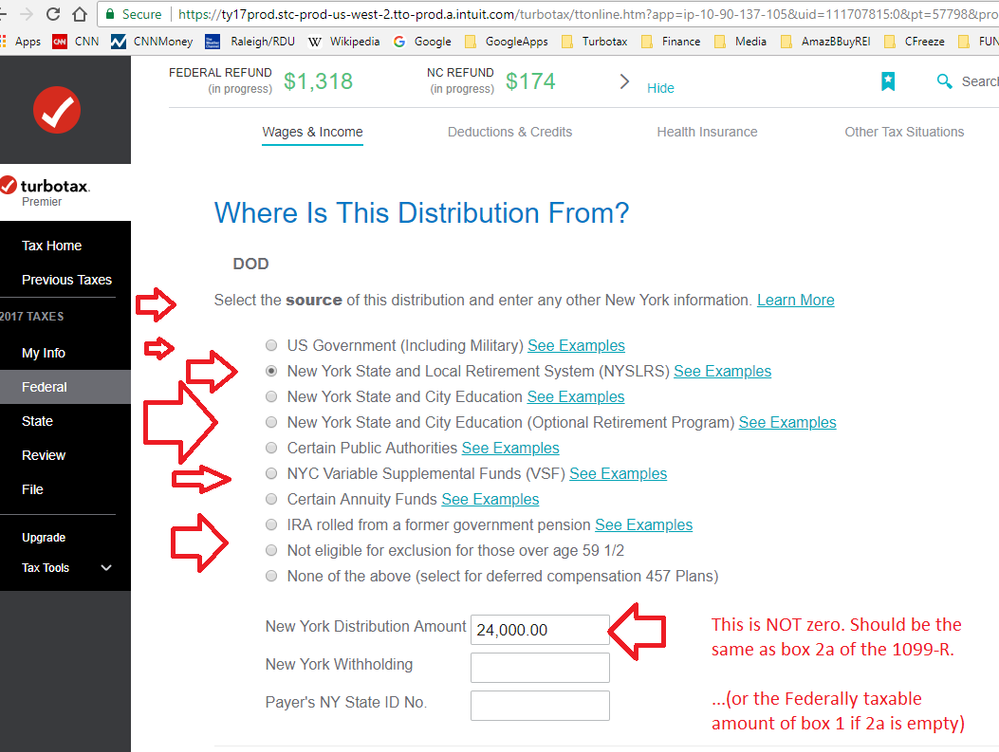Viewport: 999px width, 752px height.
Task: Open the CNN bookmark
Action: click(76, 41)
